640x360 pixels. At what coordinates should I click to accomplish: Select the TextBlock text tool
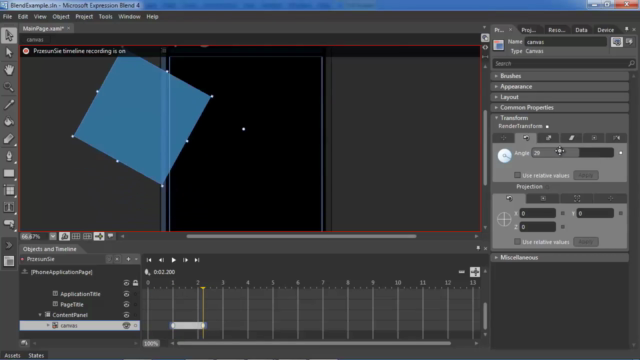(9, 207)
